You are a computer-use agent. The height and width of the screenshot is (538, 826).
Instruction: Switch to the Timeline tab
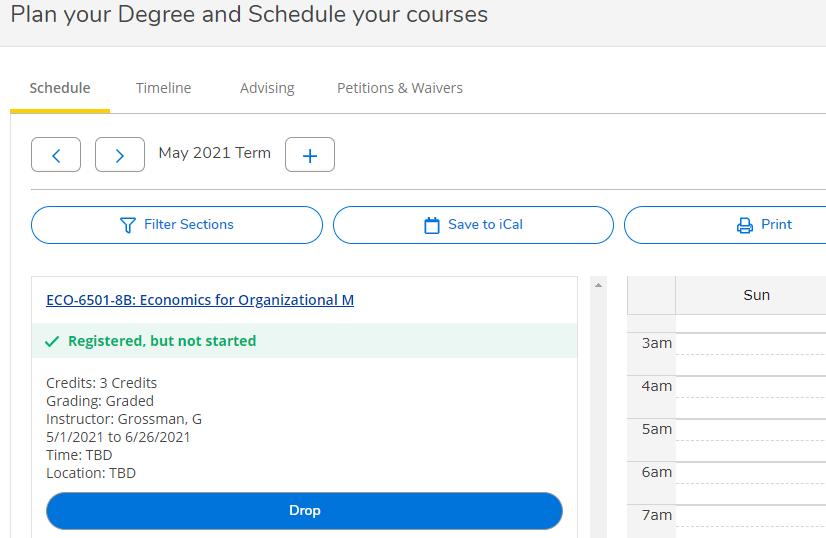163,88
